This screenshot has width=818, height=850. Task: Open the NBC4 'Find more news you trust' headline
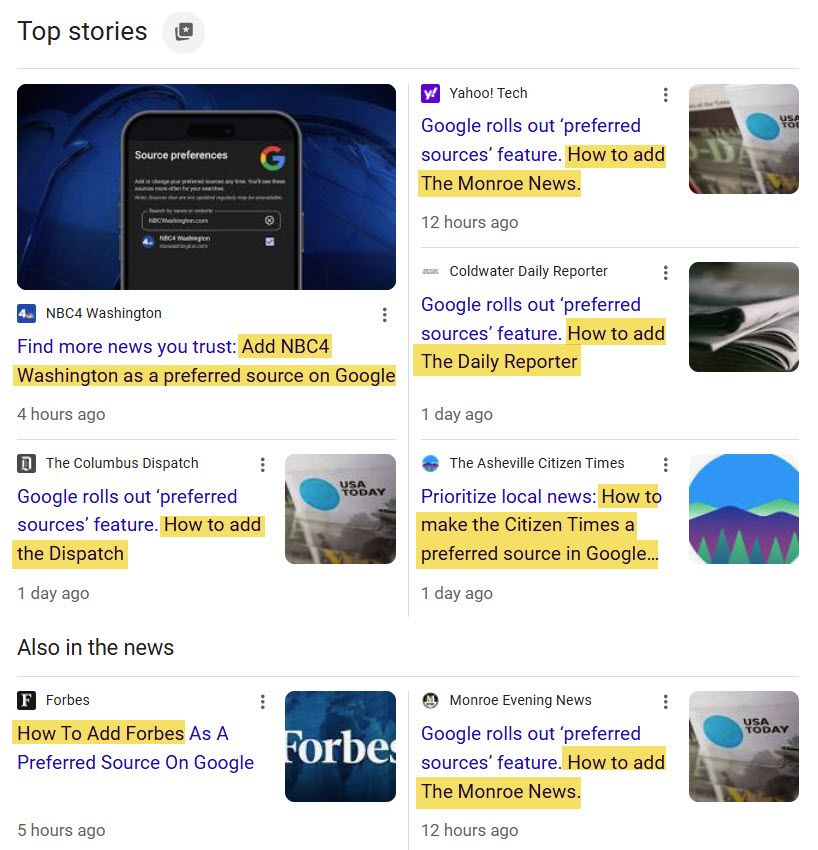point(206,361)
